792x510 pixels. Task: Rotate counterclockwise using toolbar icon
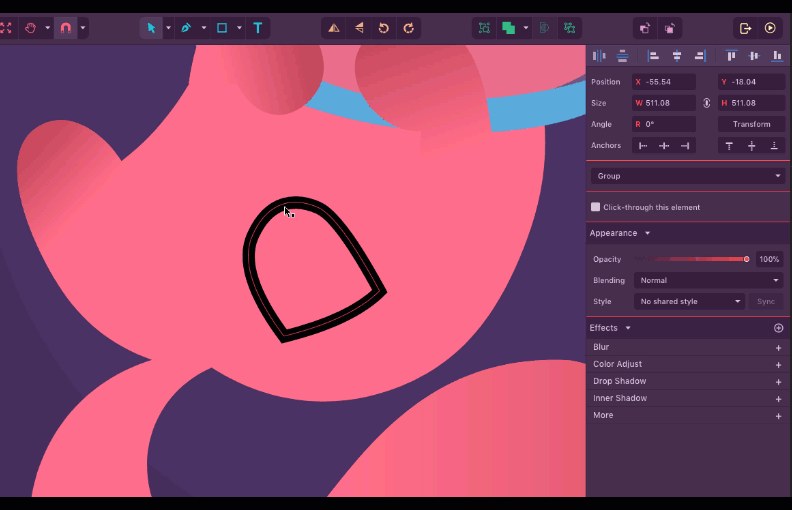point(384,28)
